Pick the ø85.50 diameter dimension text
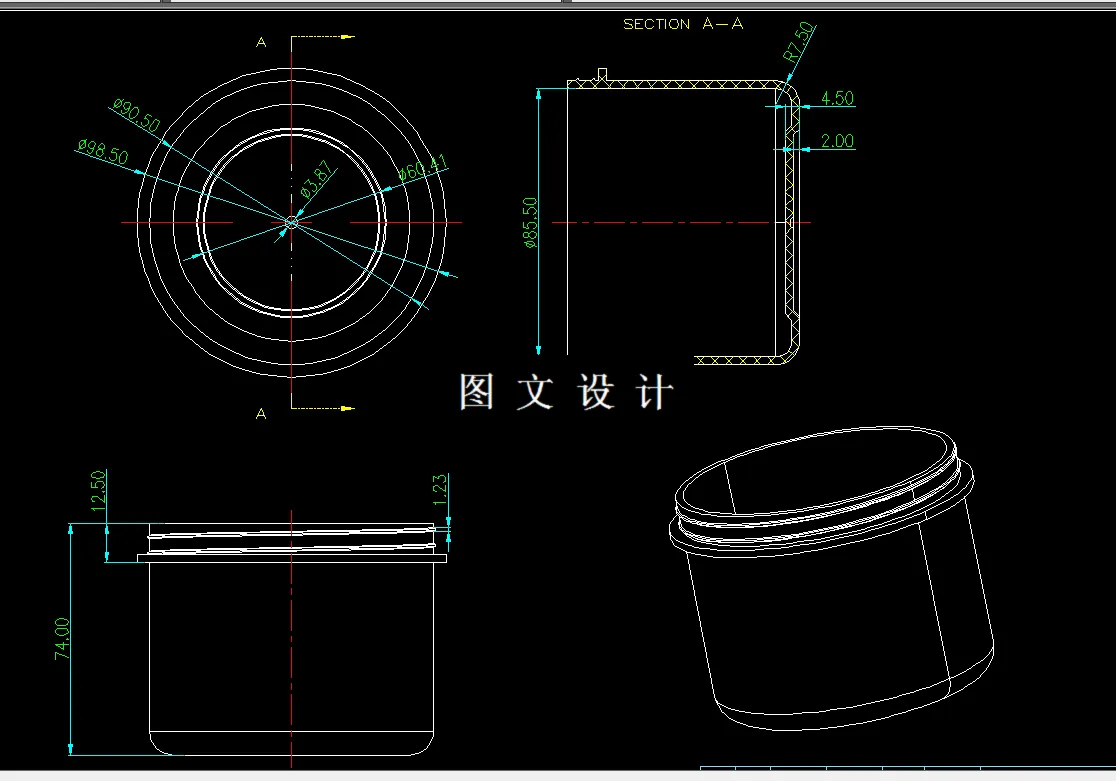Screen dimensions: 1116x781 point(530,222)
